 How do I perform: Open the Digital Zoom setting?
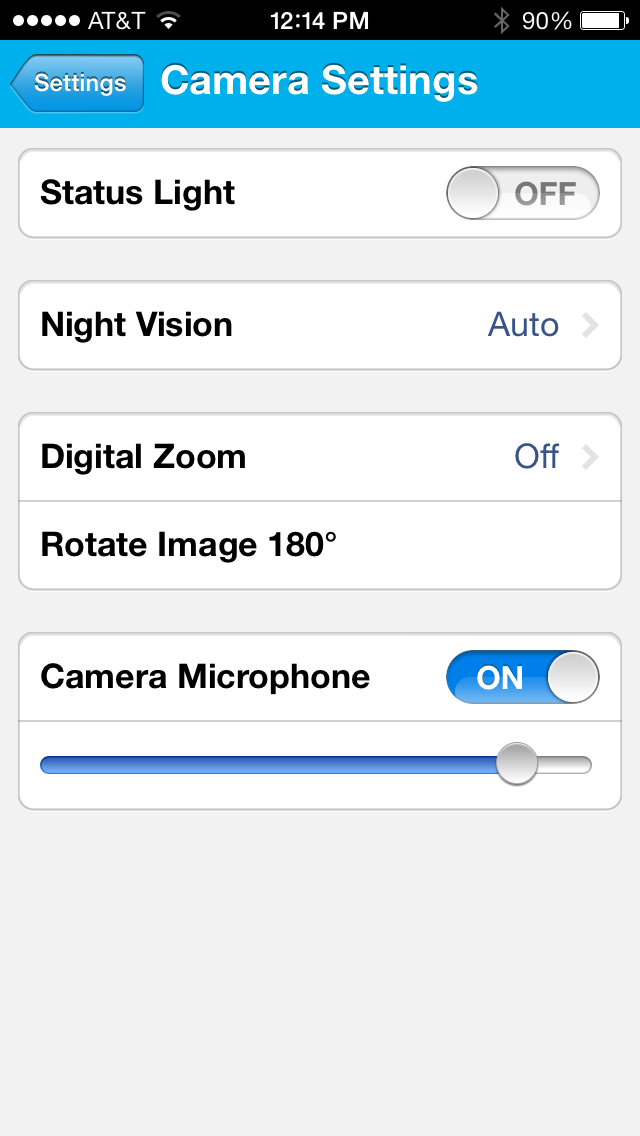pyautogui.click(x=320, y=457)
